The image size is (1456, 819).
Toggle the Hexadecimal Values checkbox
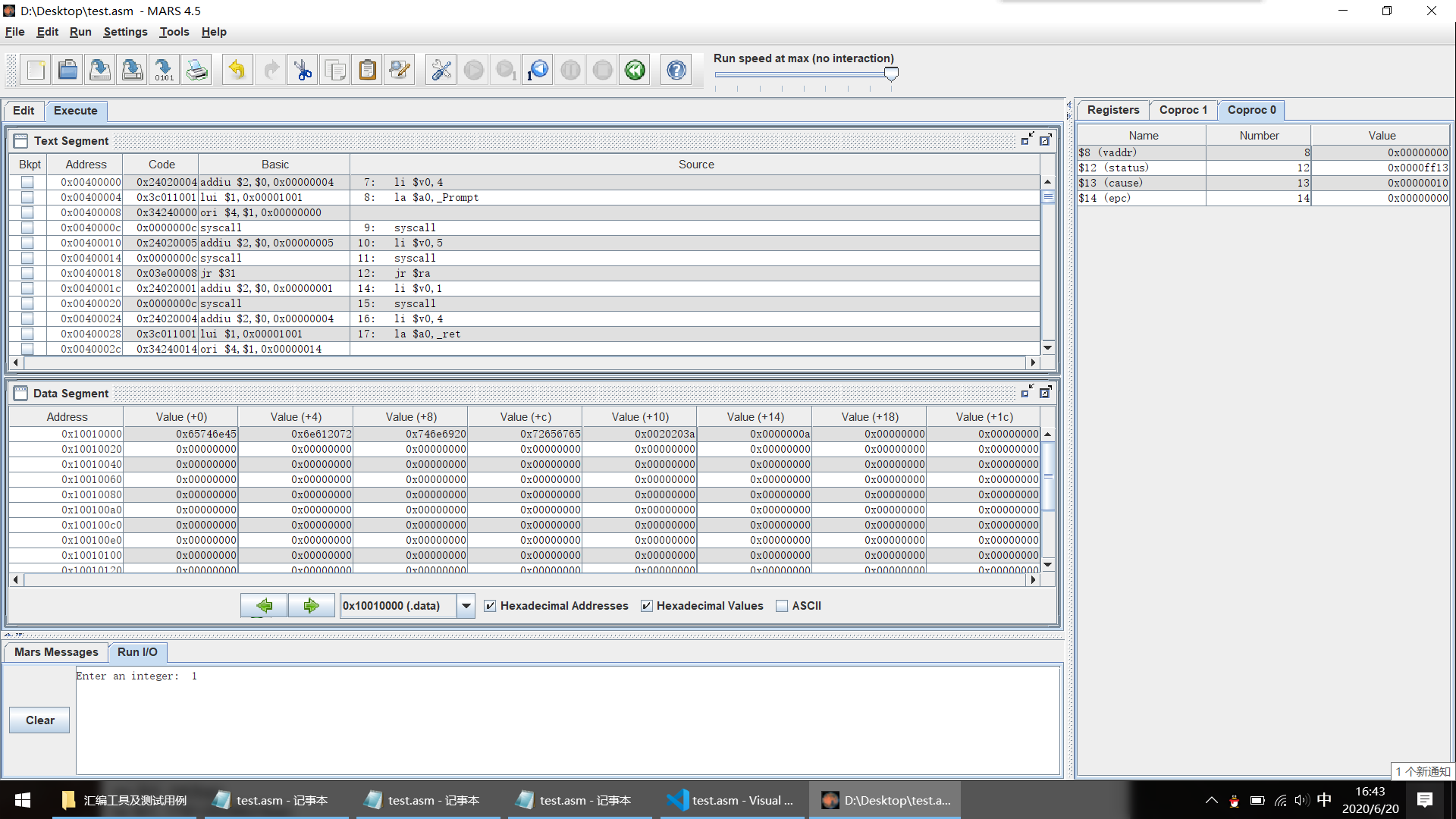click(x=647, y=606)
